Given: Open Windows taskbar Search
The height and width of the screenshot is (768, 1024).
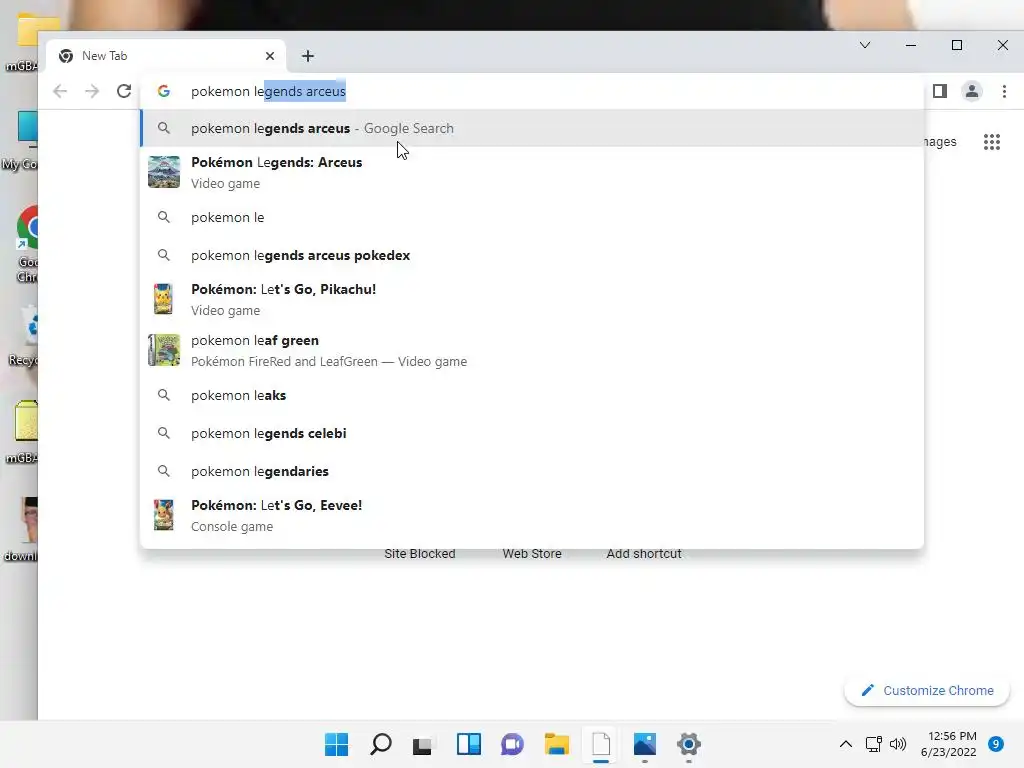Looking at the screenshot, I should (381, 744).
